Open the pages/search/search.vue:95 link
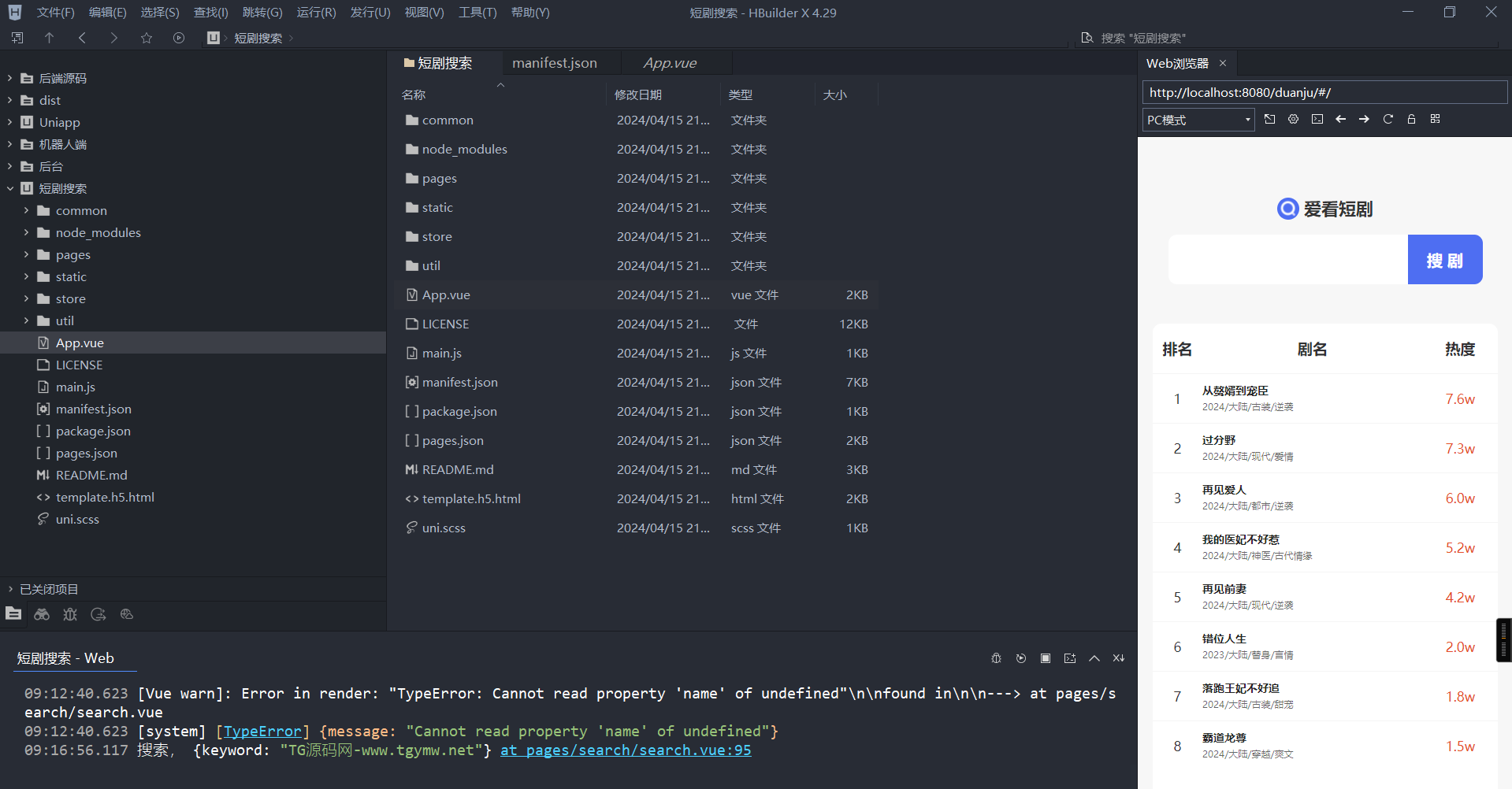This screenshot has height=789, width=1512. [x=626, y=750]
